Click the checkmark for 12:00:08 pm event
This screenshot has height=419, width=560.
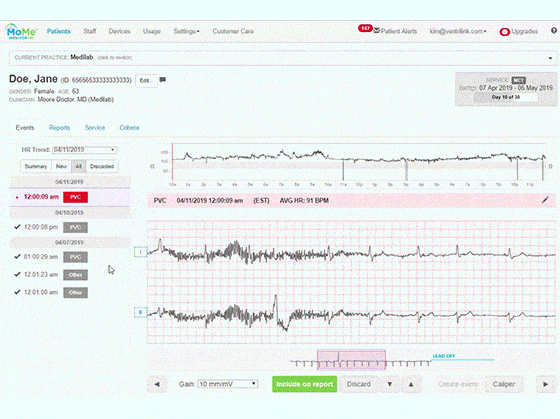point(17,227)
